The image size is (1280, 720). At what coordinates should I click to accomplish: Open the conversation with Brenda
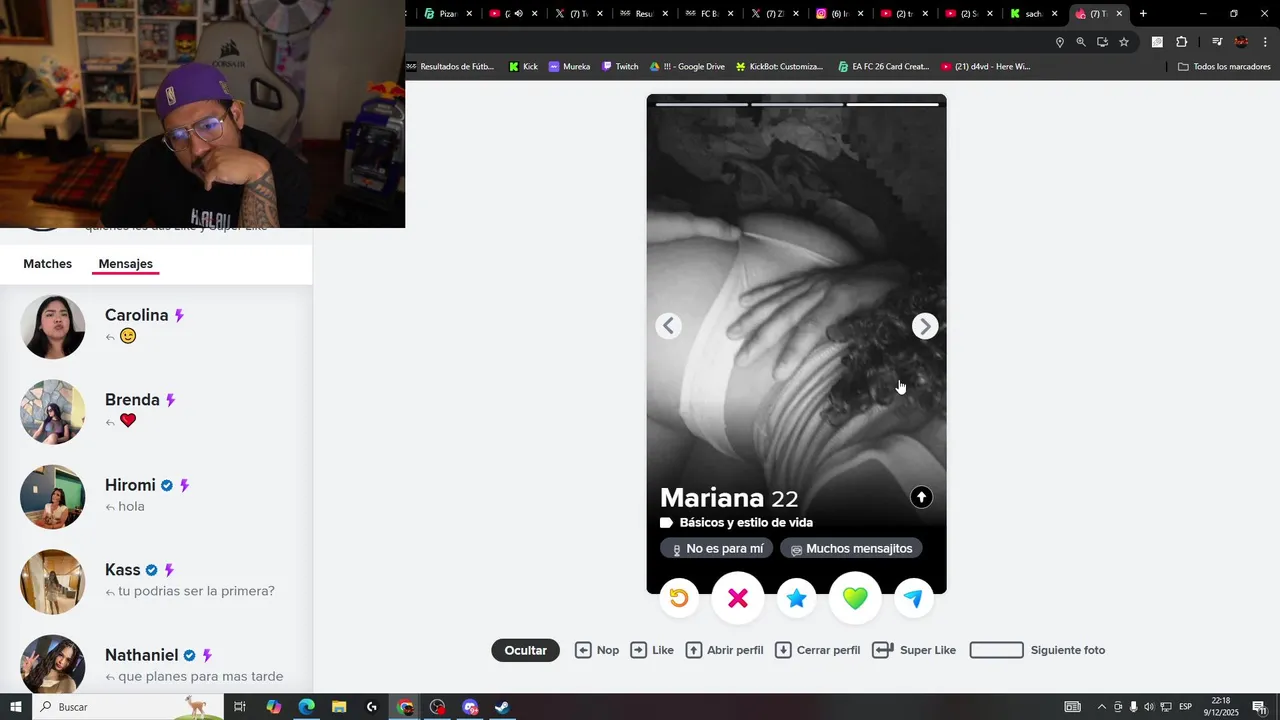pyautogui.click(x=156, y=412)
